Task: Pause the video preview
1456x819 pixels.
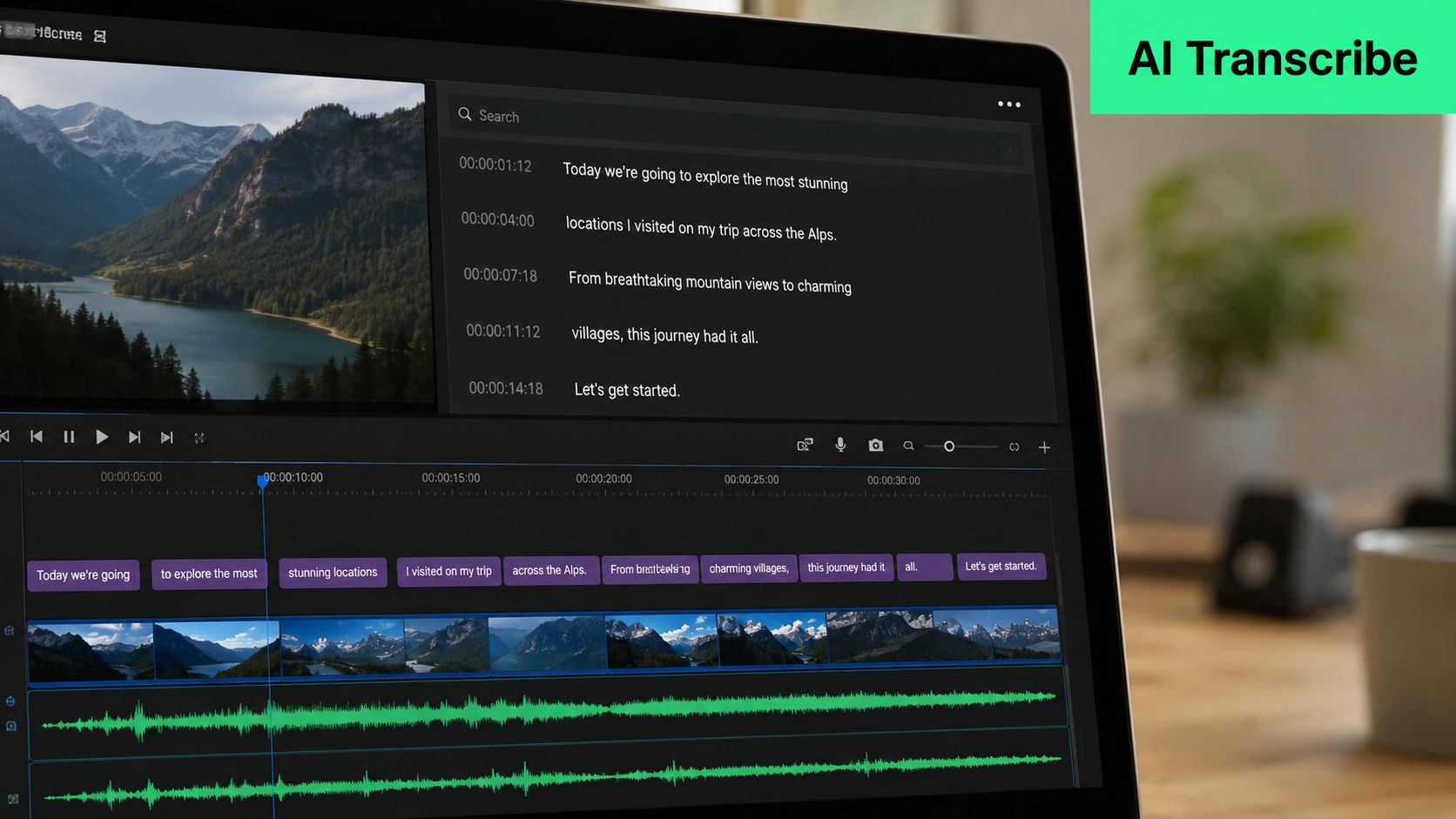Action: [69, 437]
